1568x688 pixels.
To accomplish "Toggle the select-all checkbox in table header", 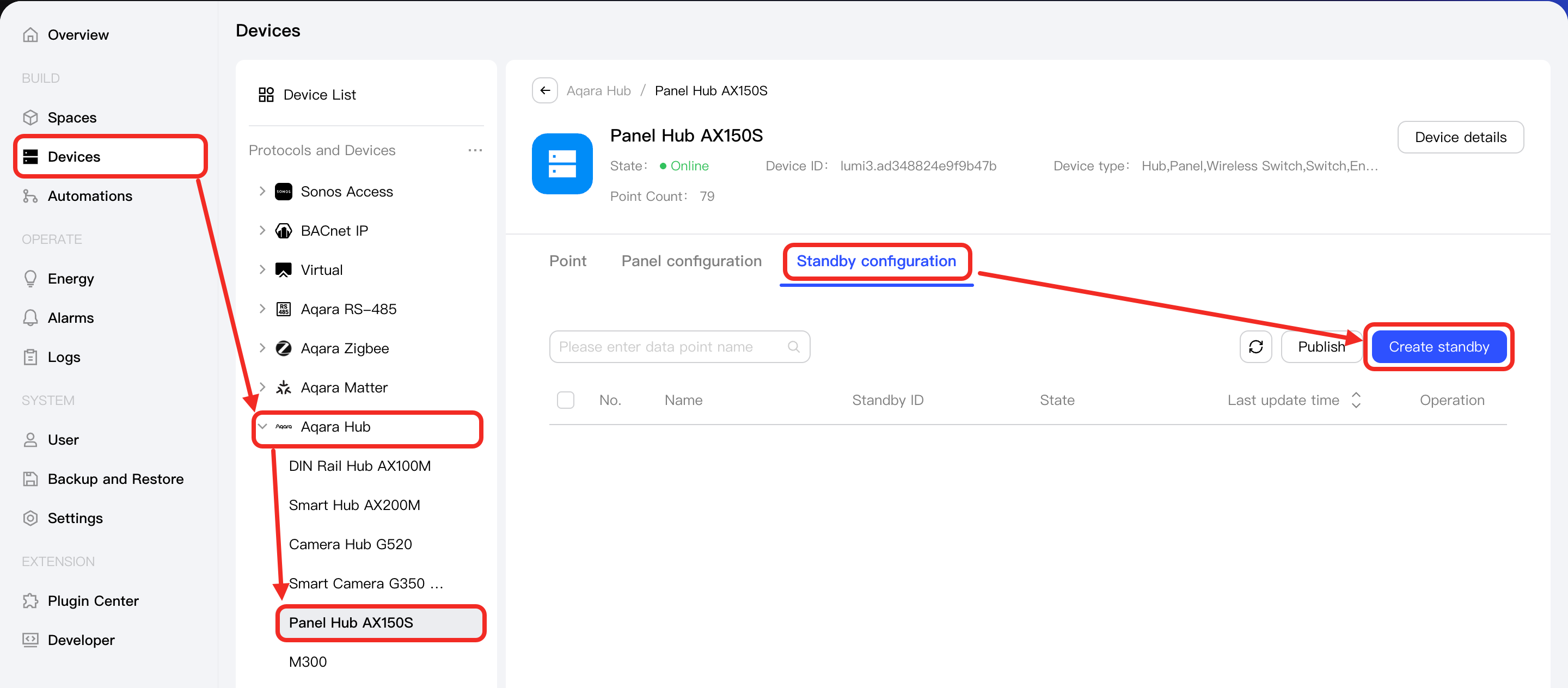I will 566,400.
